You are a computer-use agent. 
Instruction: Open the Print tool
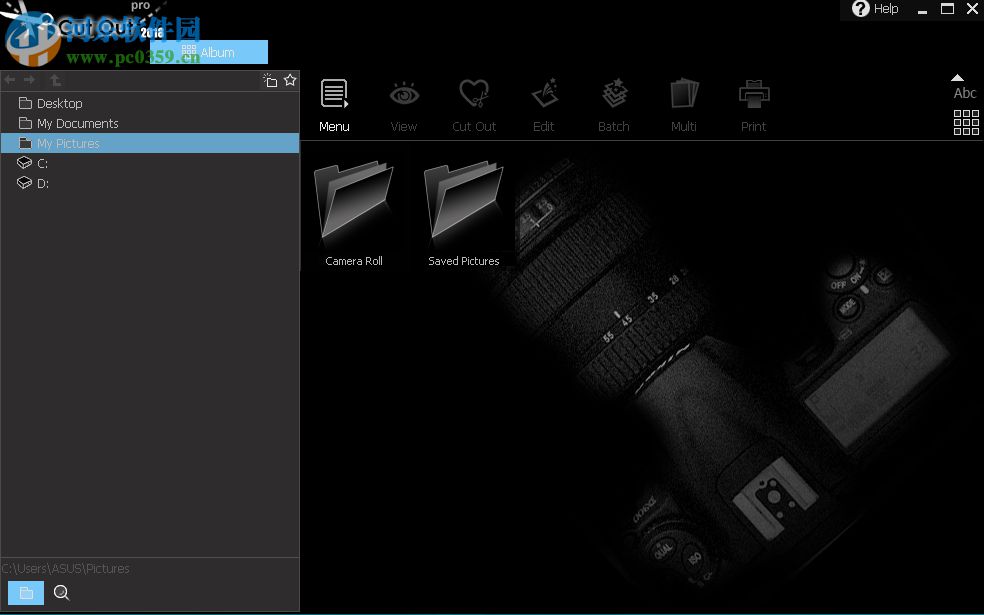tap(754, 105)
